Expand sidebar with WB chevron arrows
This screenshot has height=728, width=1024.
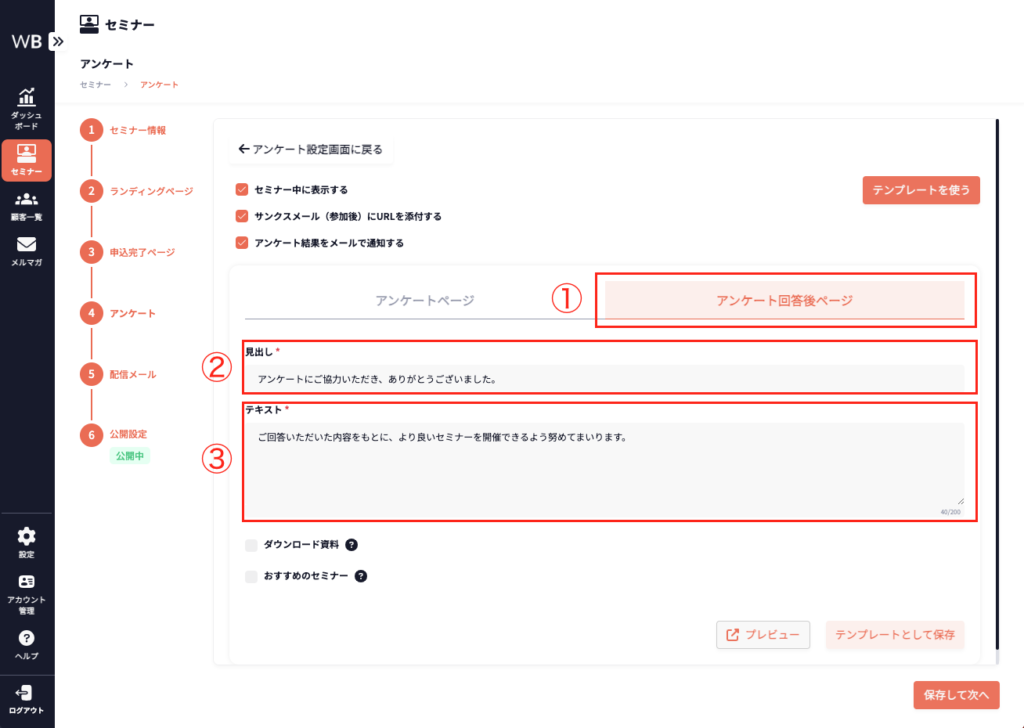tap(57, 42)
